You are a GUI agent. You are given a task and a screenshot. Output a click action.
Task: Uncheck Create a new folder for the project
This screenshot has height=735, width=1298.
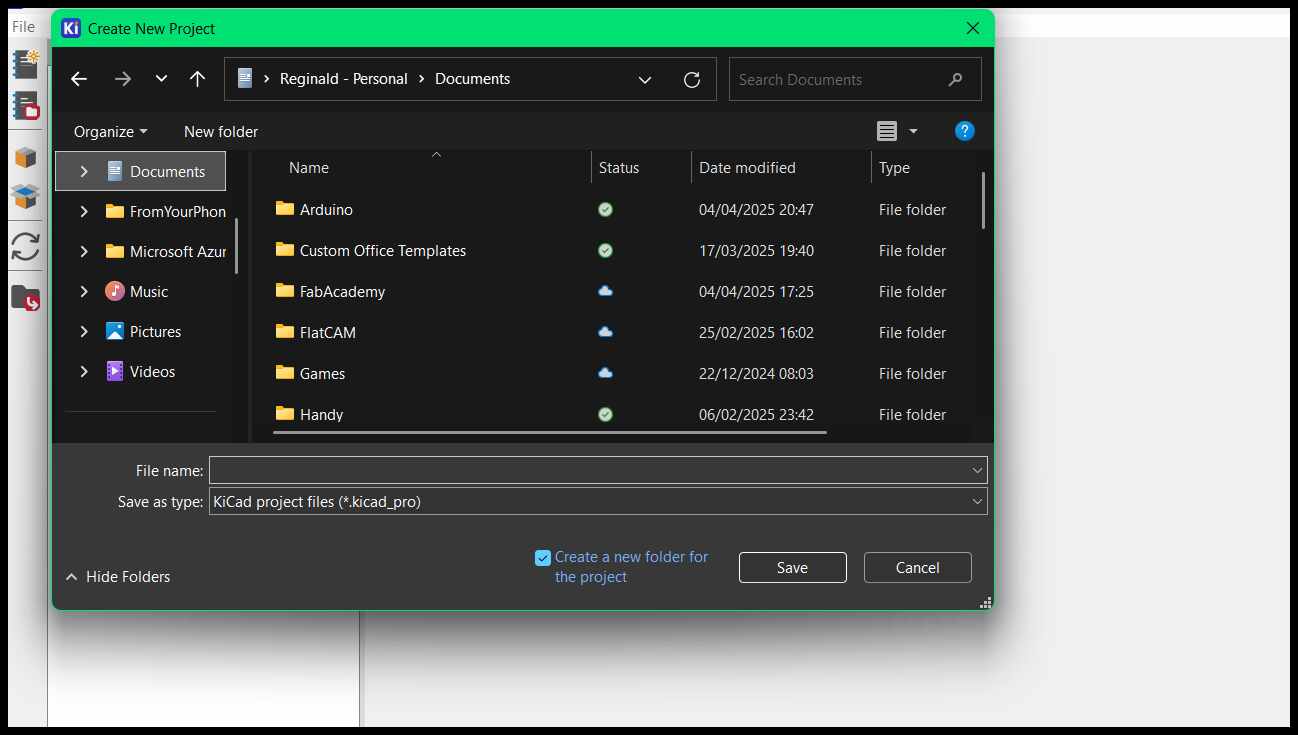543,558
